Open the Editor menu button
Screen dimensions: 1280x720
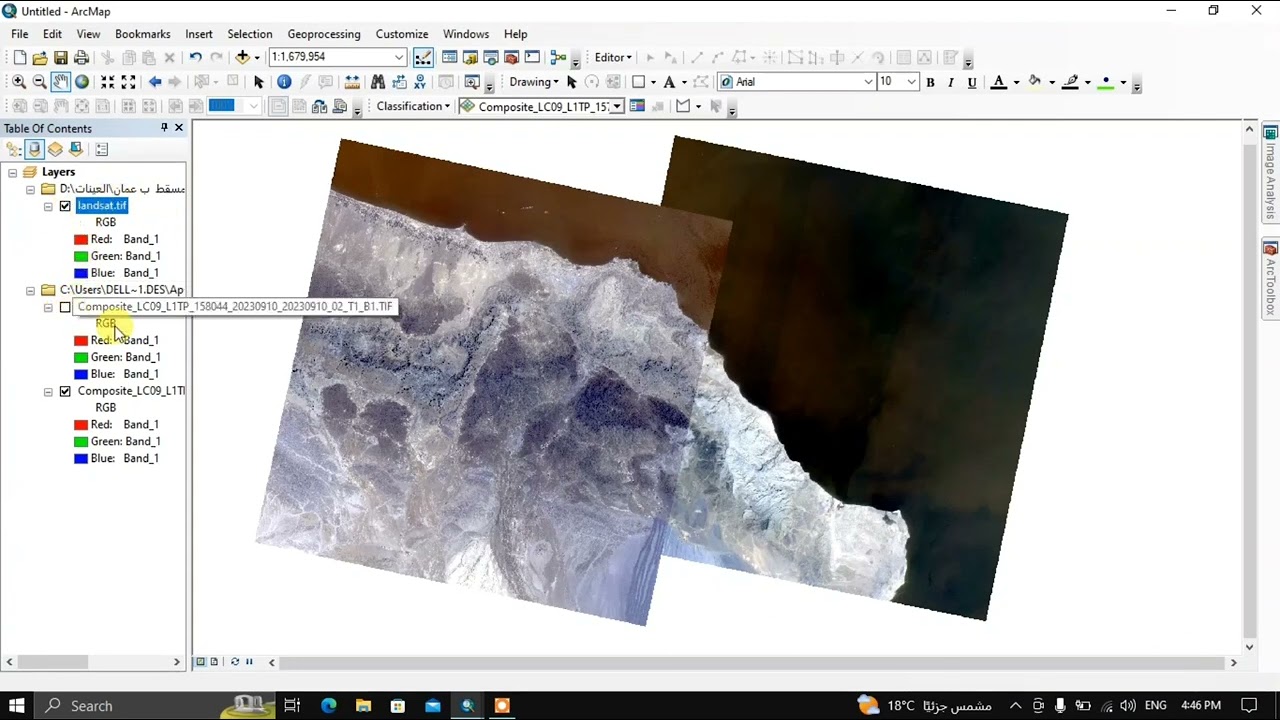click(613, 58)
